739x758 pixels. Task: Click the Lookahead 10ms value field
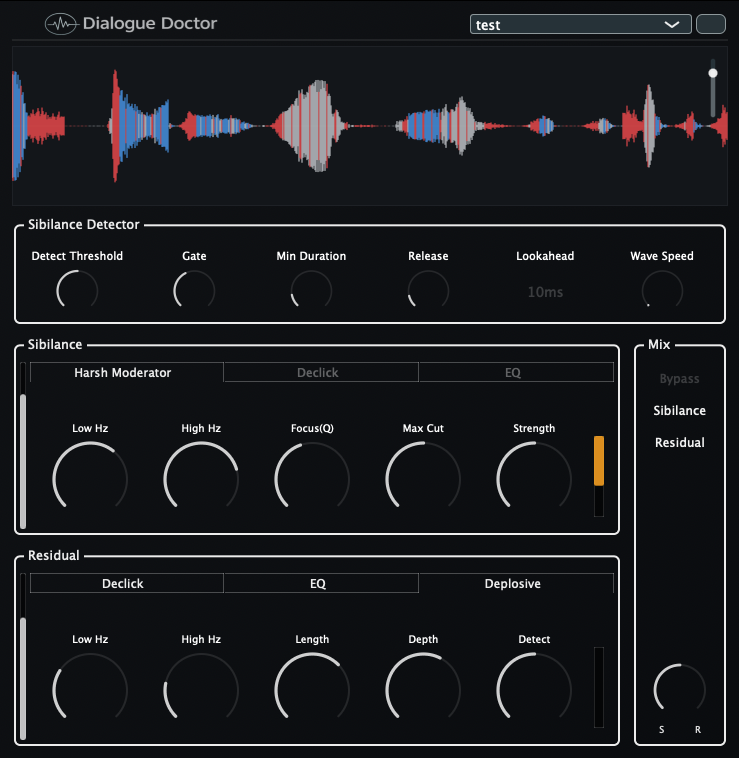545,292
